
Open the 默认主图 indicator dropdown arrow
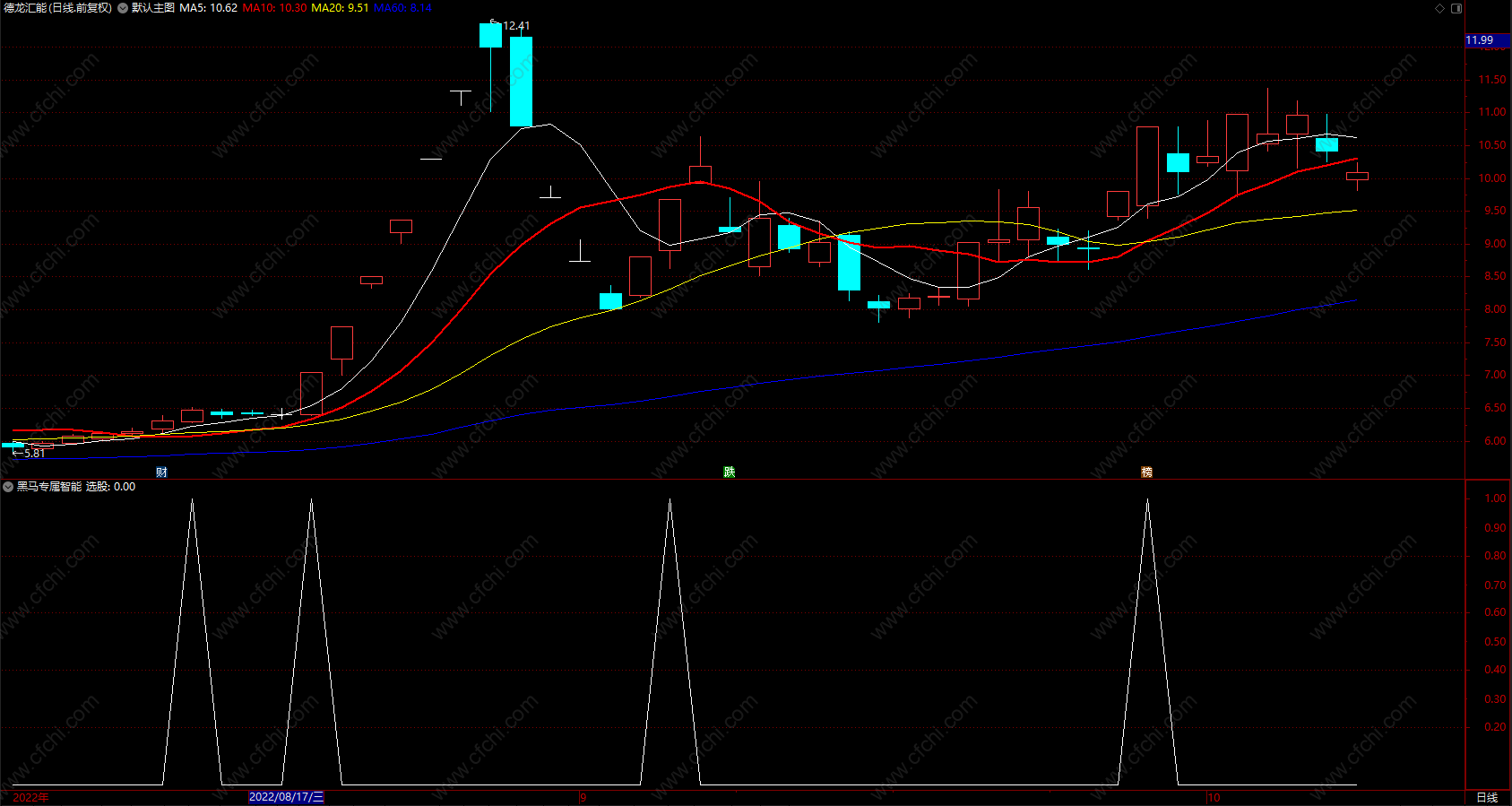pos(123,8)
